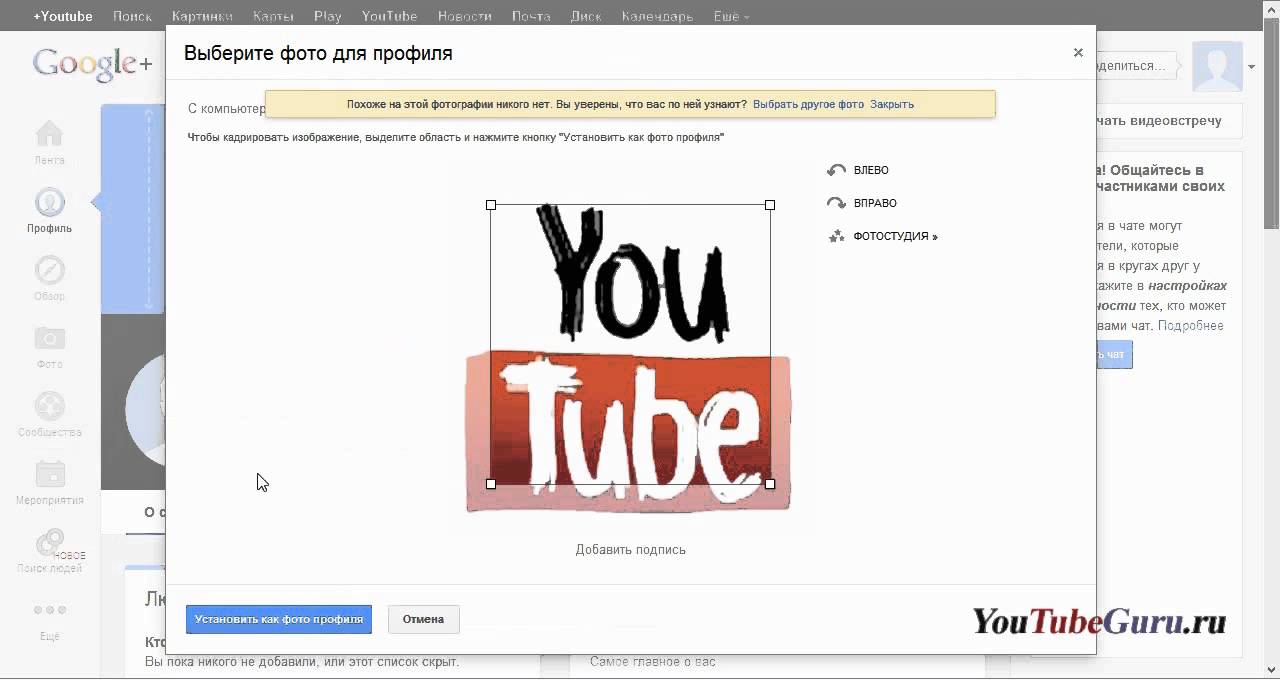Screen dimensions: 1280x680
Task: Open Календарь in the top bar
Action: [657, 16]
